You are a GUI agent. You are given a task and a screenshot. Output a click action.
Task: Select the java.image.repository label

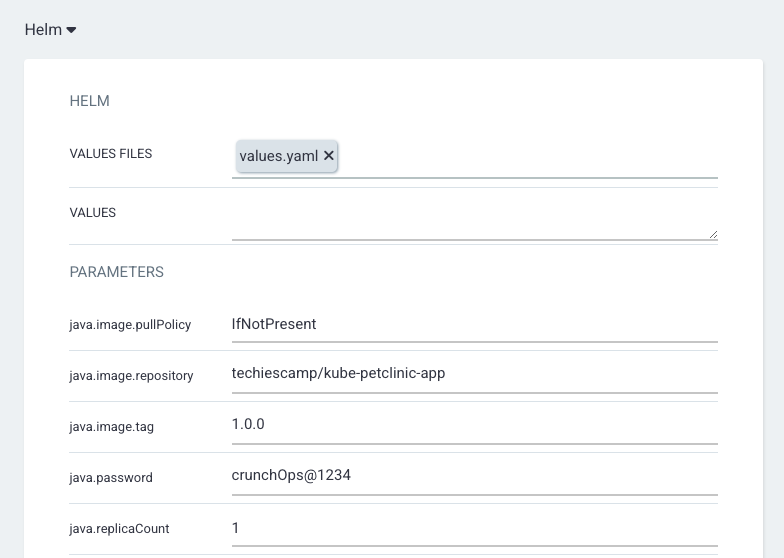coord(131,376)
